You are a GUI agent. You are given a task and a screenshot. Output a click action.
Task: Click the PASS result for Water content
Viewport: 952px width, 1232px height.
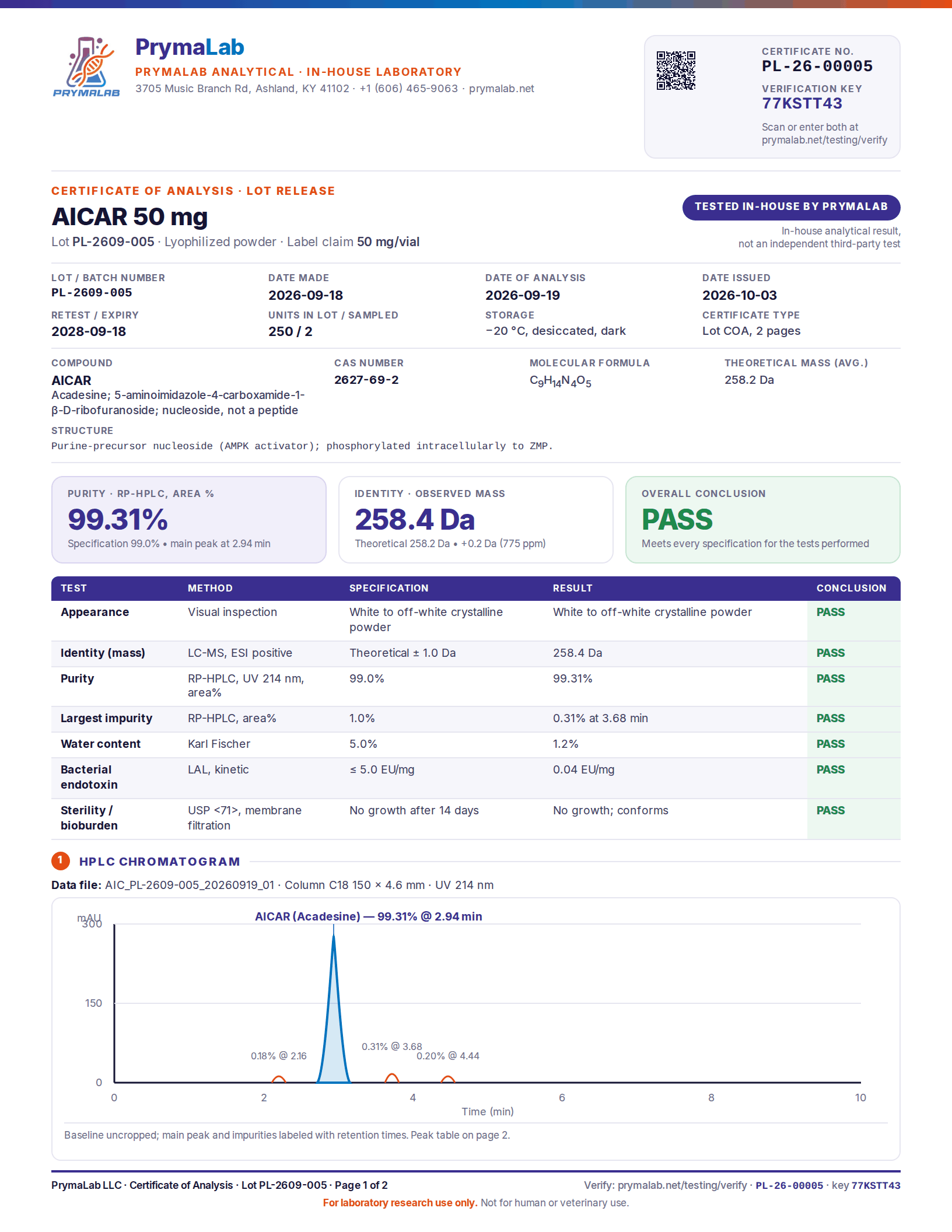pyautogui.click(x=831, y=744)
